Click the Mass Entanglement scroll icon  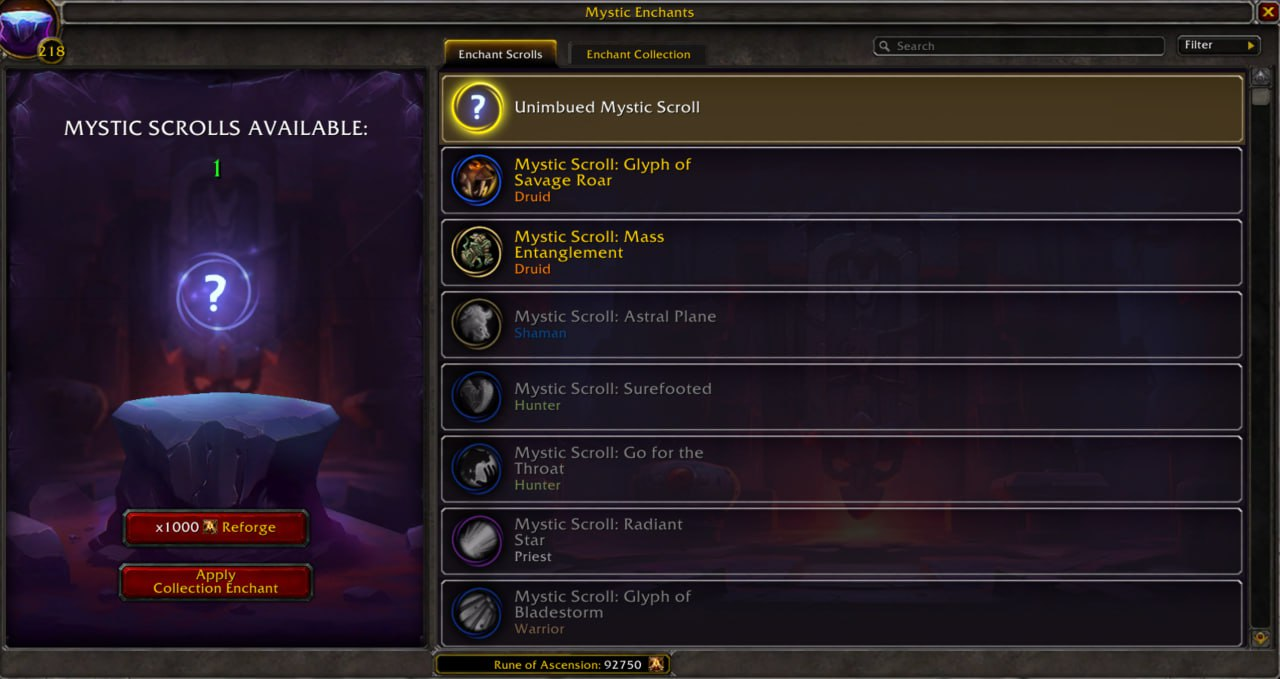[x=477, y=252]
